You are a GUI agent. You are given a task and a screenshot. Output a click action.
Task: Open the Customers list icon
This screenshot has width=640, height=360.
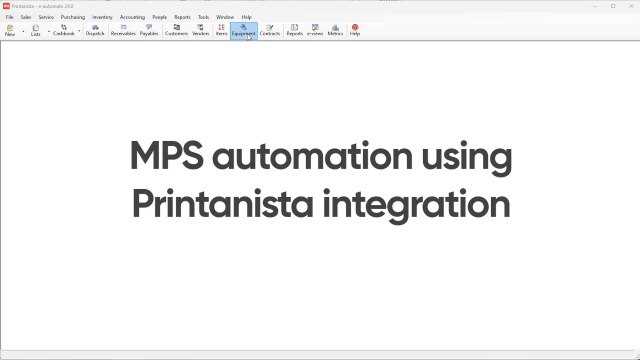176,31
